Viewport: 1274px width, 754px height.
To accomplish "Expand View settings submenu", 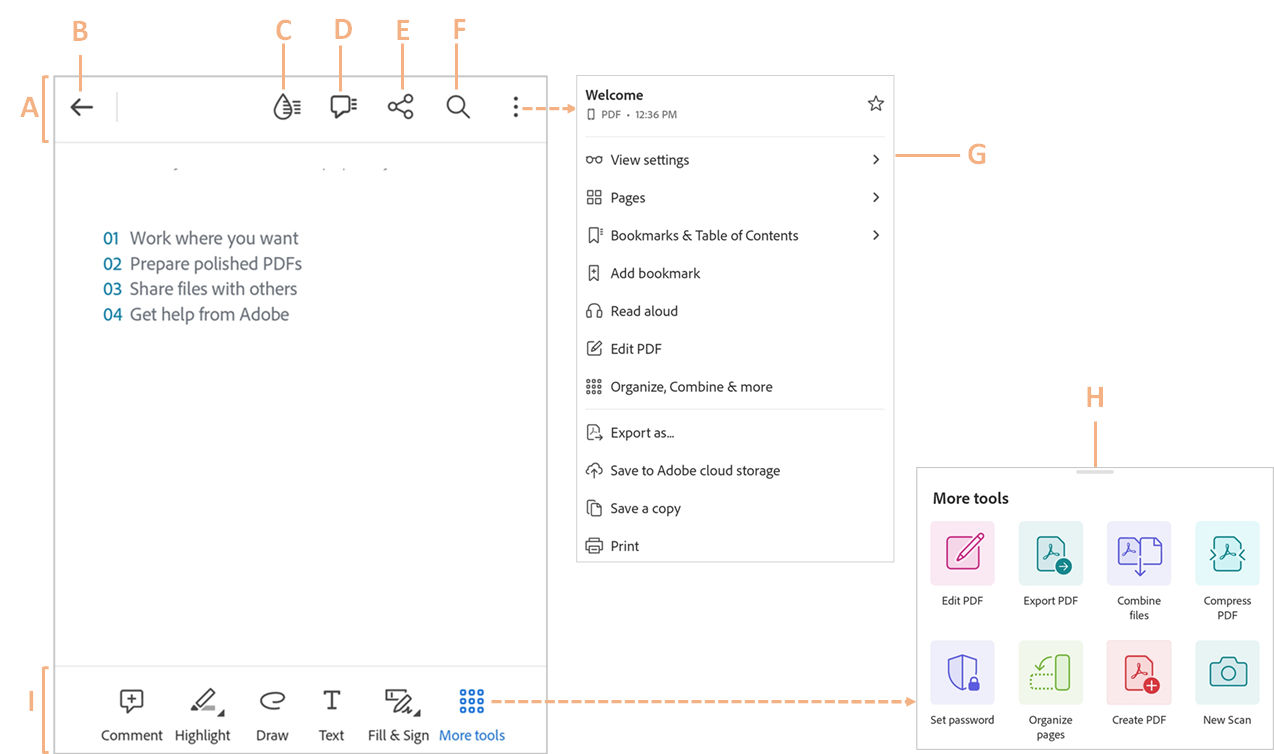I will [x=876, y=160].
